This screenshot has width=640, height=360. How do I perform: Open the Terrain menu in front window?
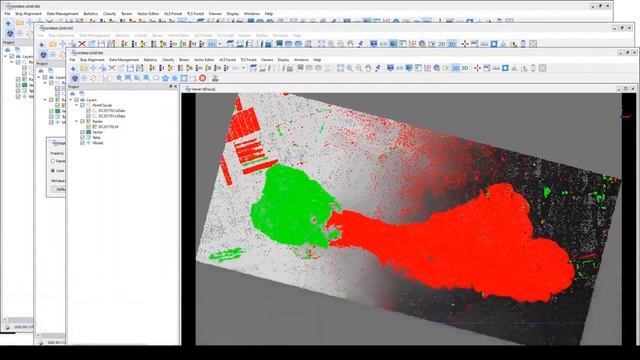click(184, 60)
